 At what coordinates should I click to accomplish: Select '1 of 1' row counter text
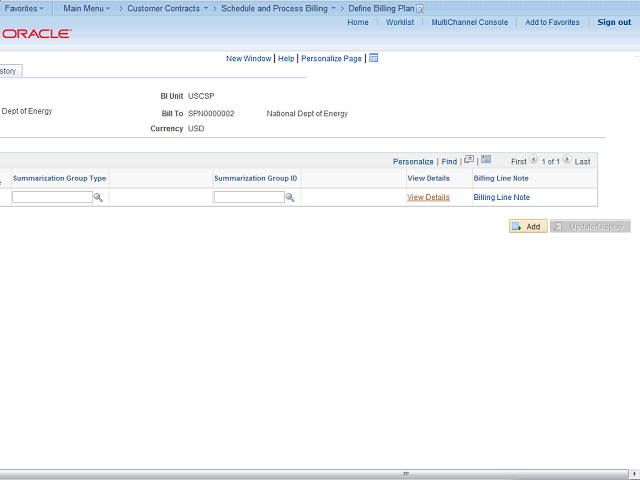550,162
